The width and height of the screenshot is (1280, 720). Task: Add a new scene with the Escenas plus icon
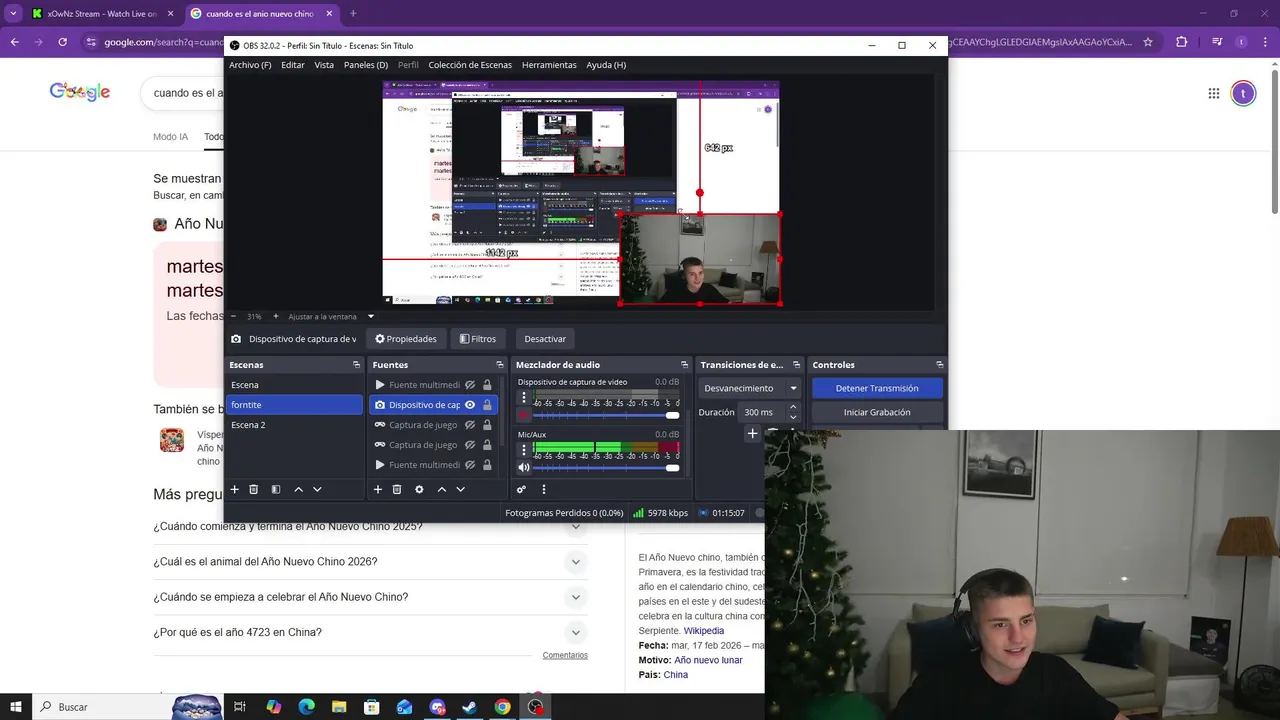[x=235, y=489]
